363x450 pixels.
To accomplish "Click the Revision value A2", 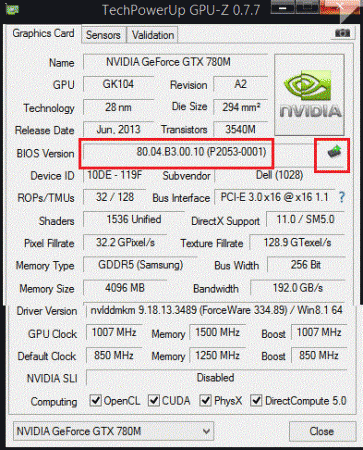I will 240,84.
